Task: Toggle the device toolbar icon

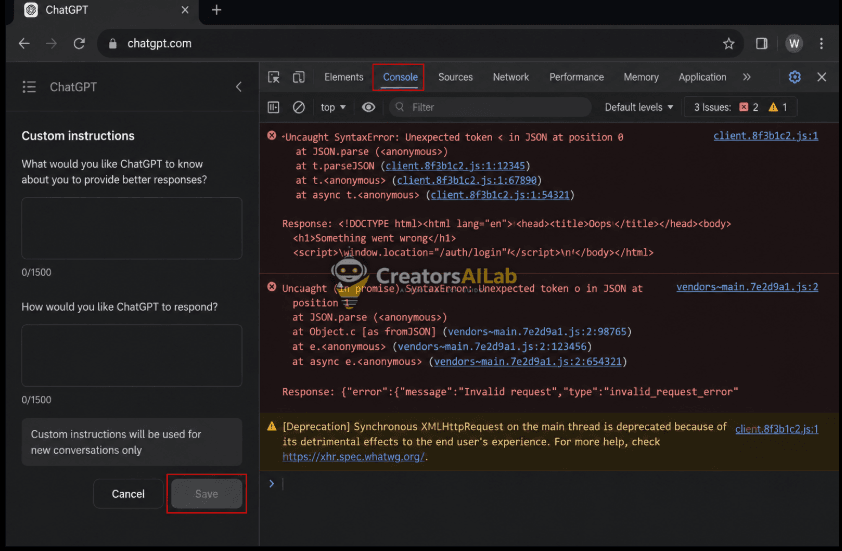Action: click(x=299, y=77)
